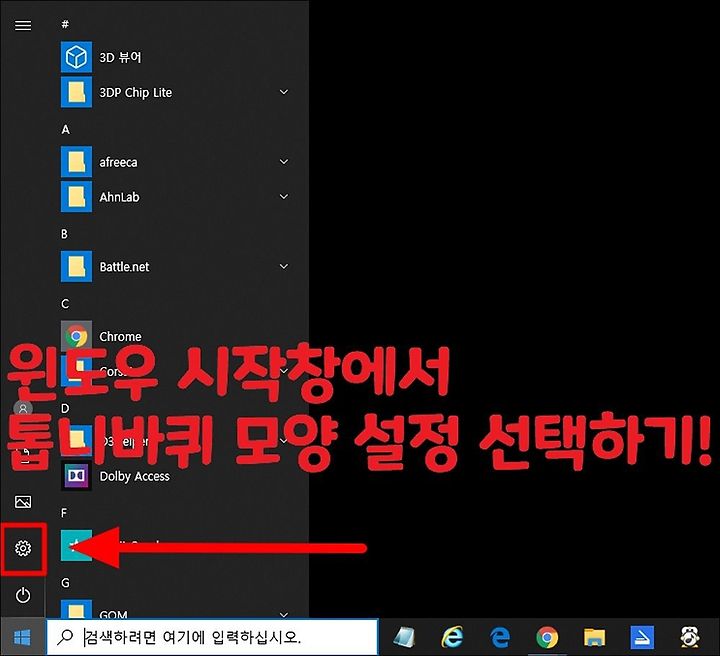Expand the afreeca folder chevron

284,162
